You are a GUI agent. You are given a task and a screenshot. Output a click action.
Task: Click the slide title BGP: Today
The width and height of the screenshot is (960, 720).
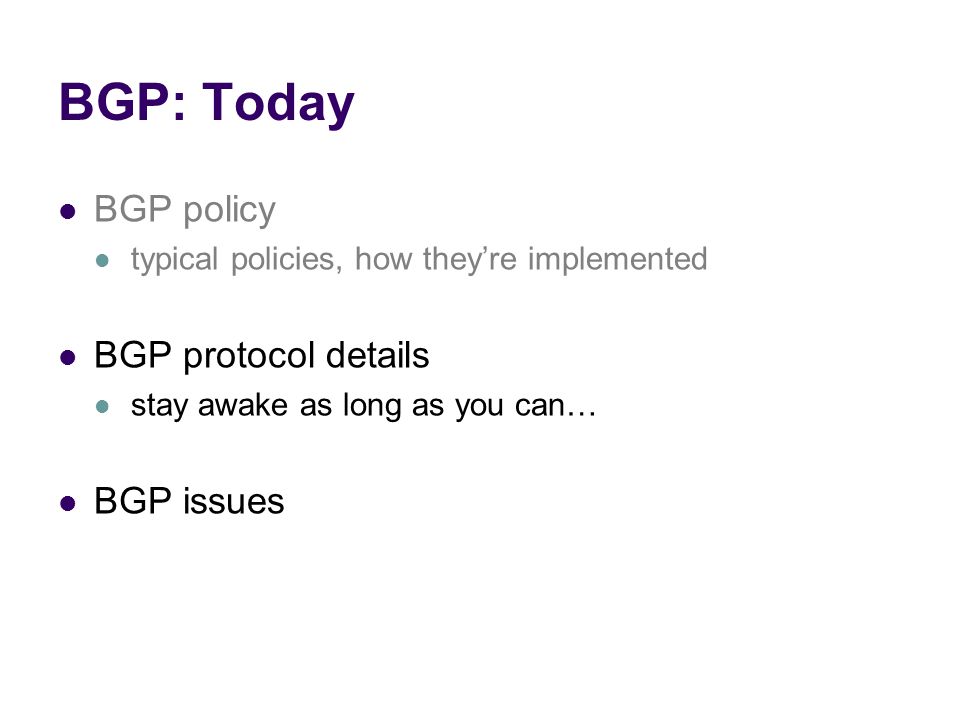tap(206, 103)
